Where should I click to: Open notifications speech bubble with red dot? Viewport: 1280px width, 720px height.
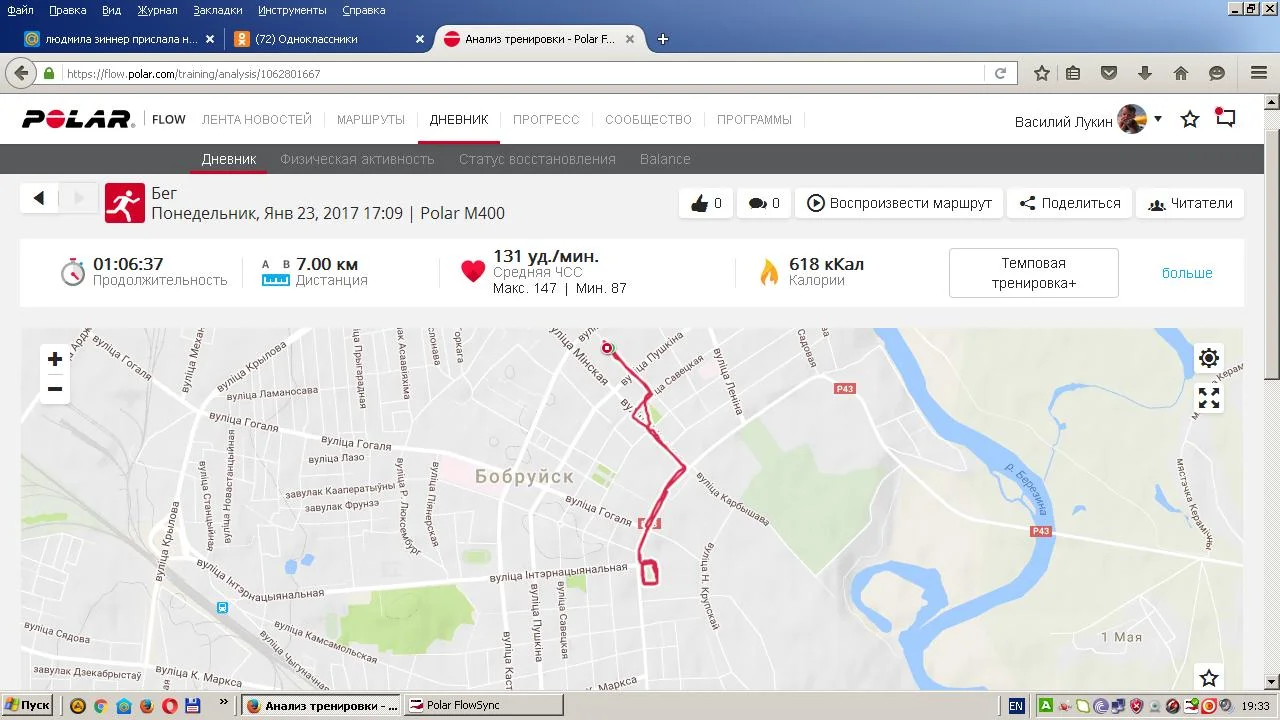(x=1225, y=117)
